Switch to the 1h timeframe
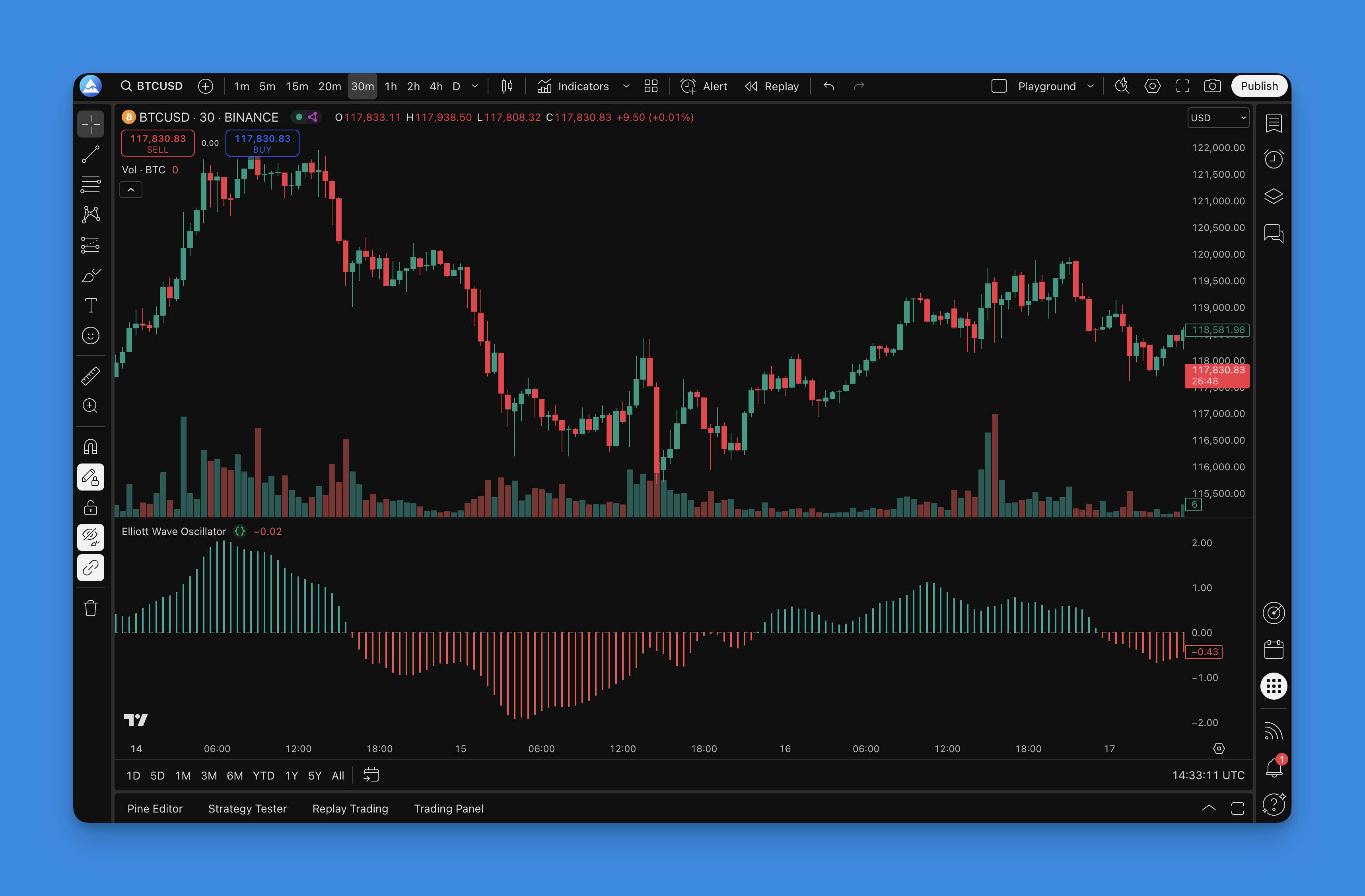This screenshot has width=1365, height=896. (x=391, y=86)
